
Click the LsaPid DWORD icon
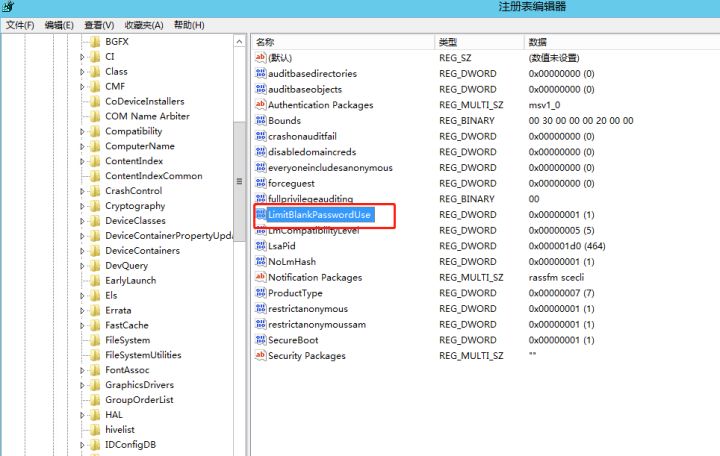260,246
